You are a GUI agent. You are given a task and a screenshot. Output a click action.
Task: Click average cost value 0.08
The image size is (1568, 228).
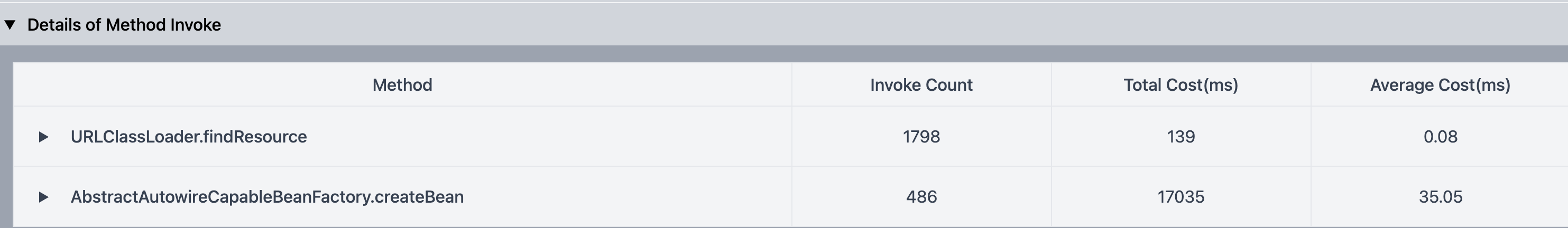tap(1440, 137)
